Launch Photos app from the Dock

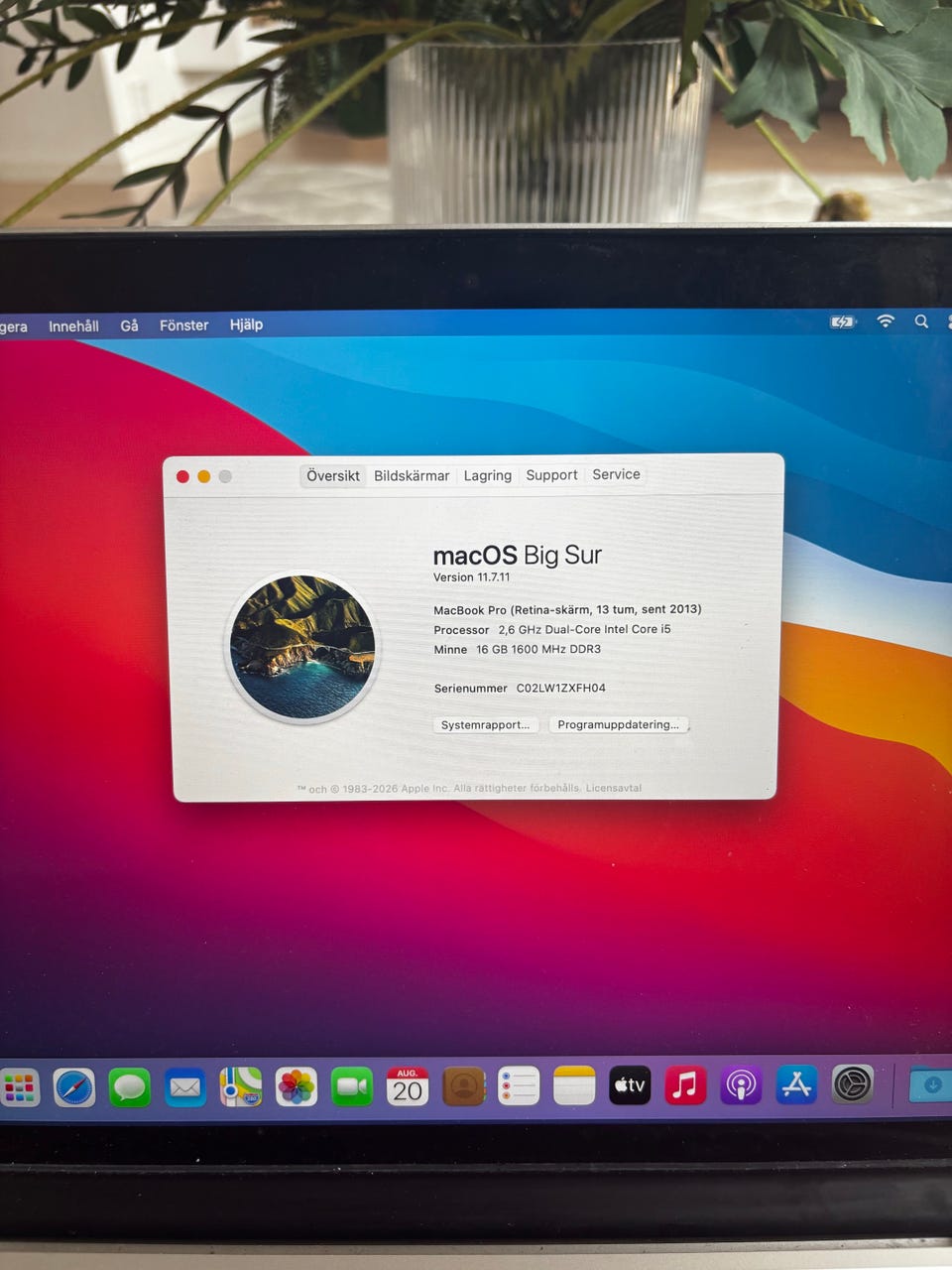pyautogui.click(x=297, y=1087)
